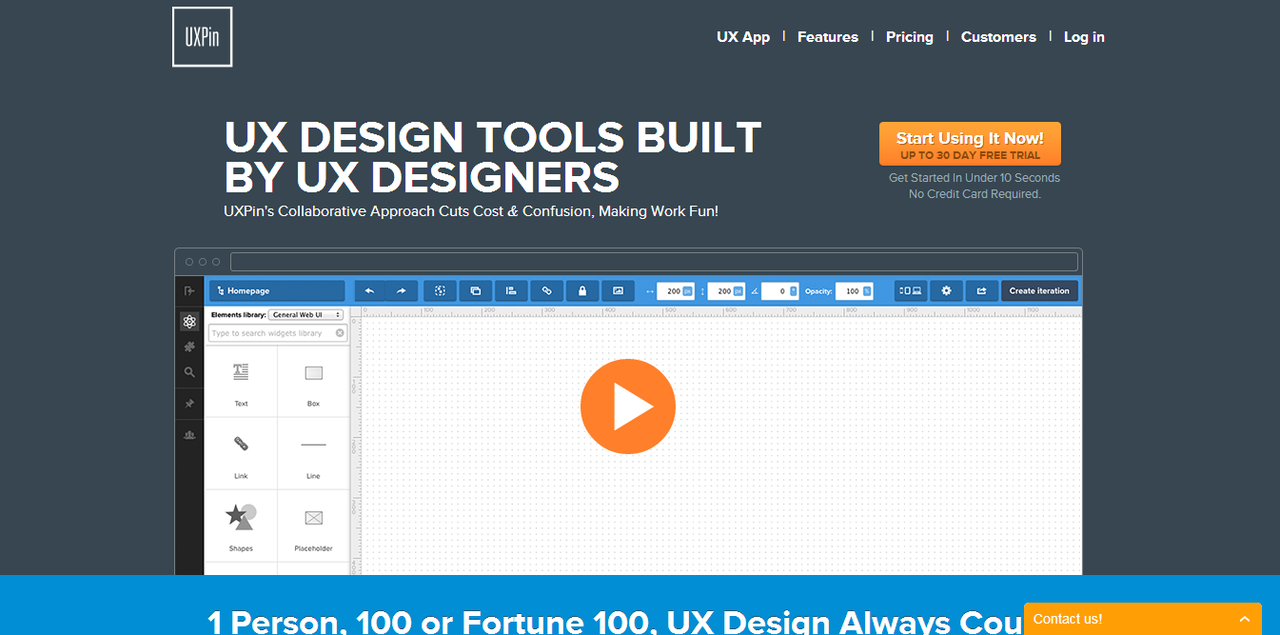Click the Create iteration button

1039,291
